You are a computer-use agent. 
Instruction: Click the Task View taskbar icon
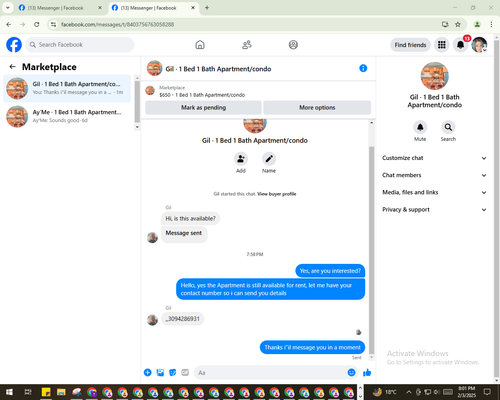[28, 392]
